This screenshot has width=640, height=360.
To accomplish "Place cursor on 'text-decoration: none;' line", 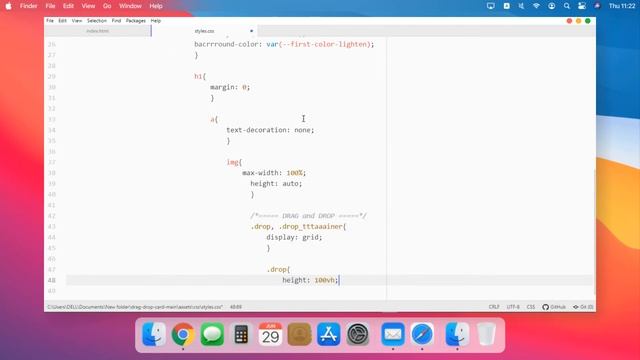I will click(x=270, y=130).
